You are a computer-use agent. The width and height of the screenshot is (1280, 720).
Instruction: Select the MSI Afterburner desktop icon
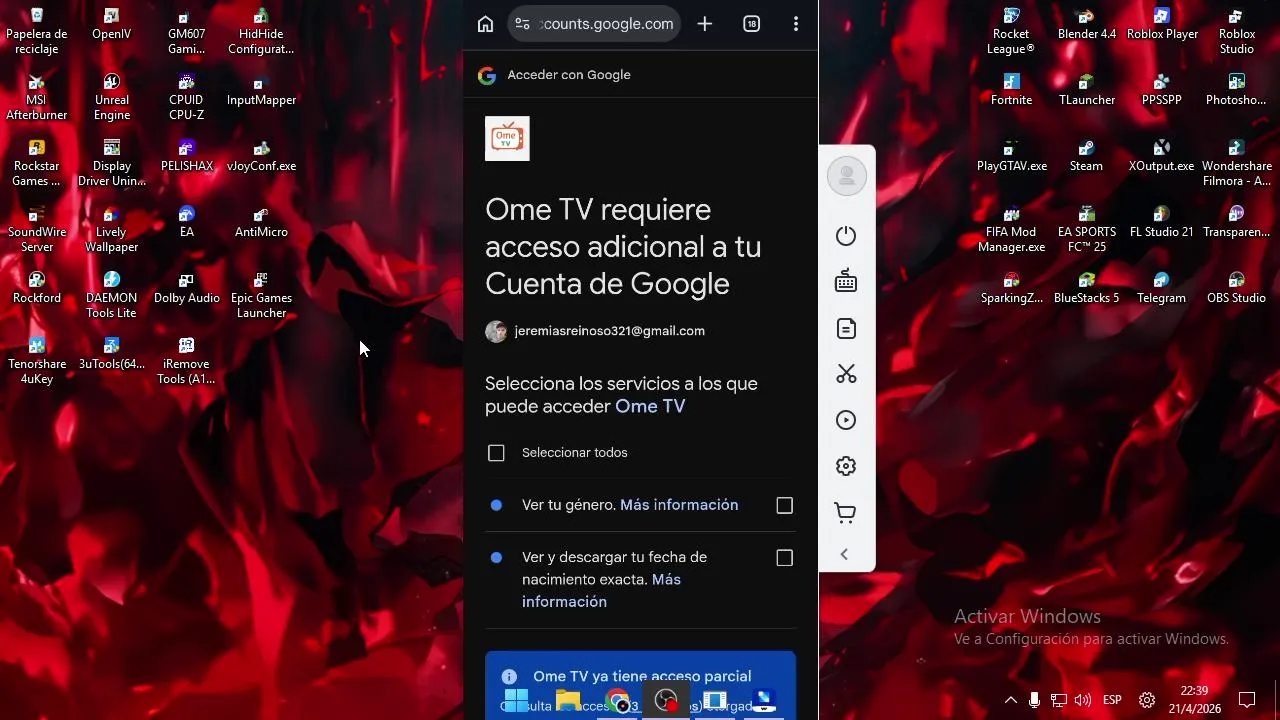[37, 97]
